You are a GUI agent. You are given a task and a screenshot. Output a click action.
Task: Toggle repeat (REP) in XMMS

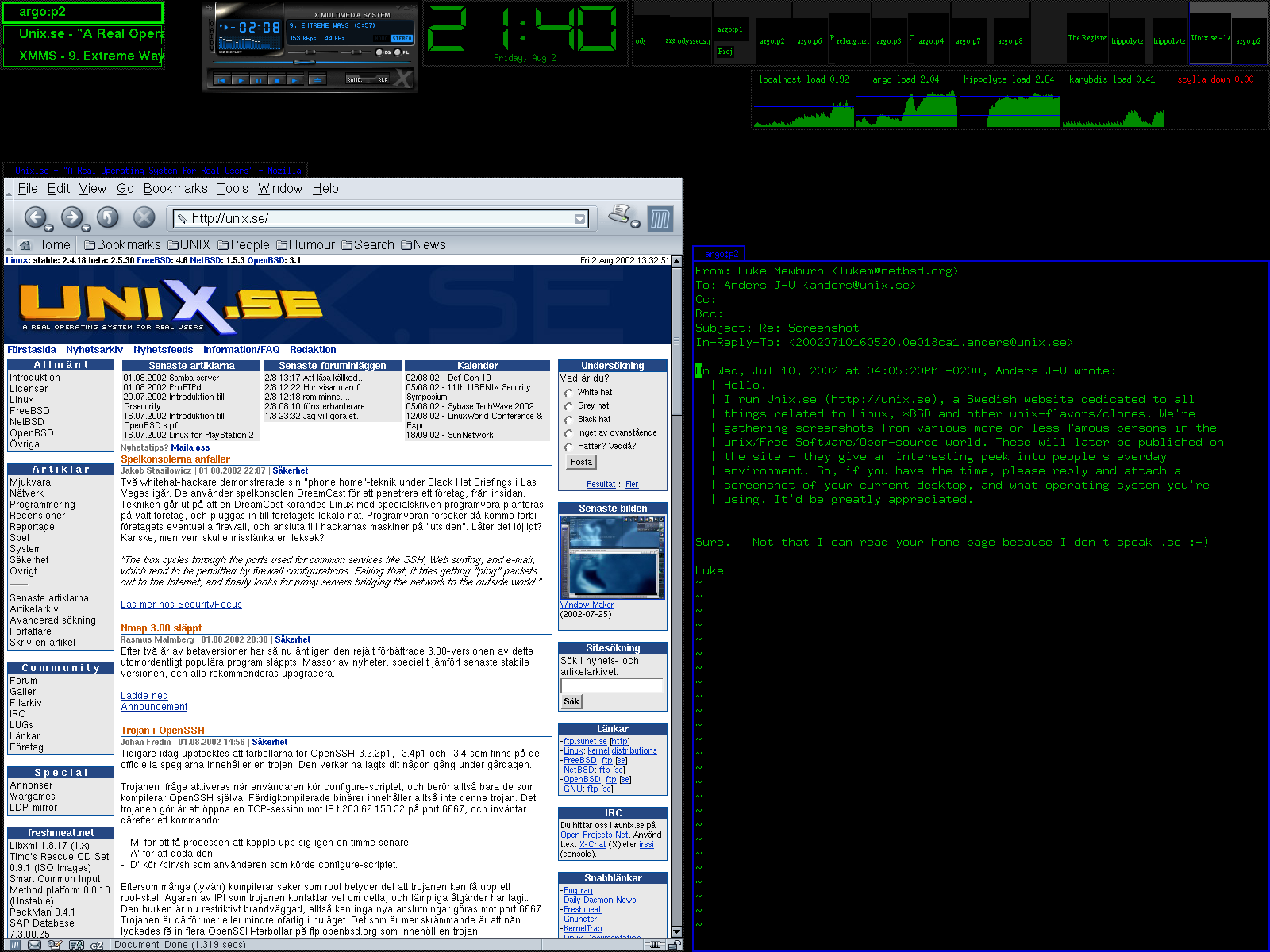[x=379, y=79]
